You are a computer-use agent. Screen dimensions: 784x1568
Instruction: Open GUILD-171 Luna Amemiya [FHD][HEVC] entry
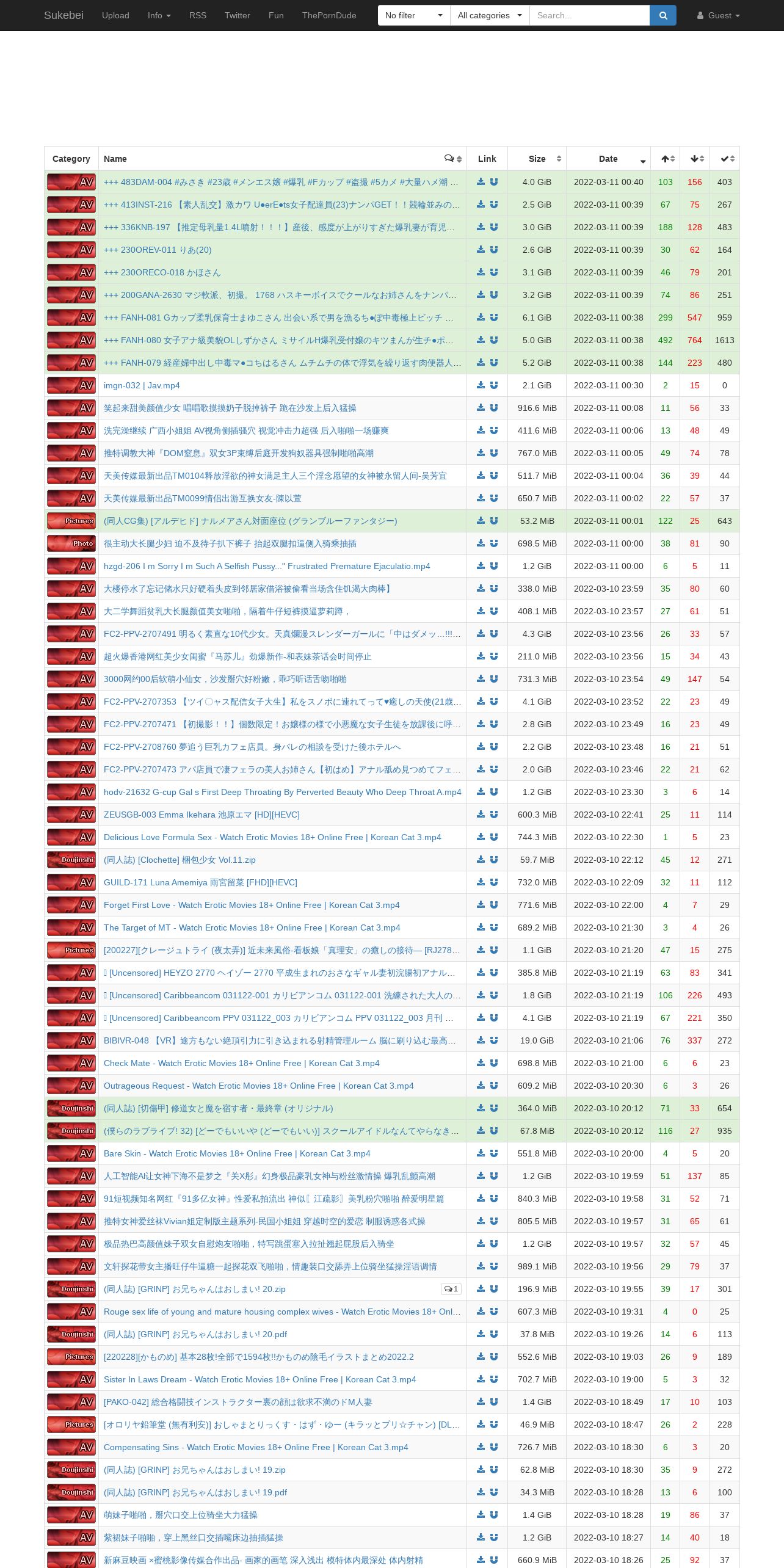[x=200, y=882]
